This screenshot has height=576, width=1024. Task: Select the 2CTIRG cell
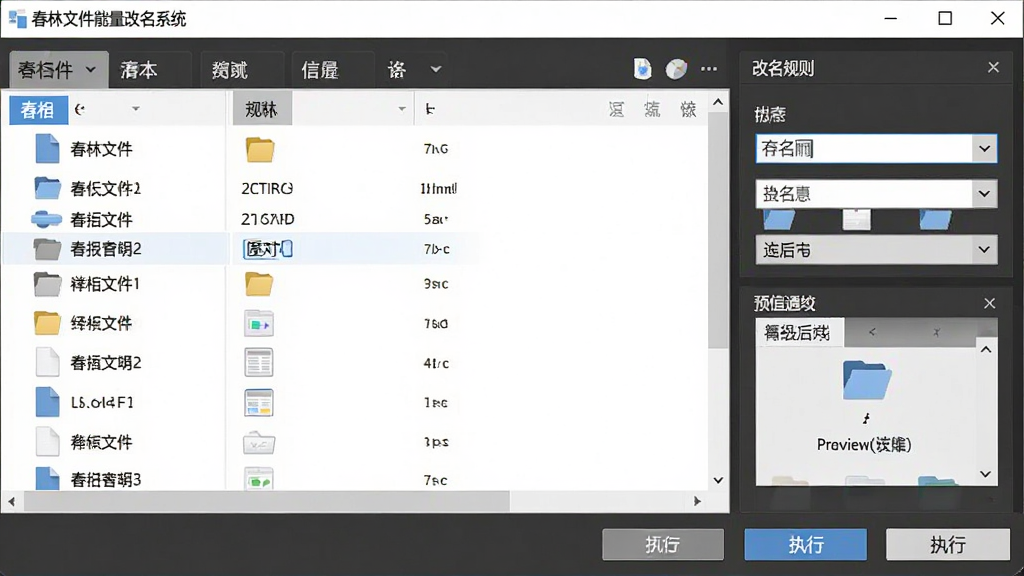pos(267,189)
